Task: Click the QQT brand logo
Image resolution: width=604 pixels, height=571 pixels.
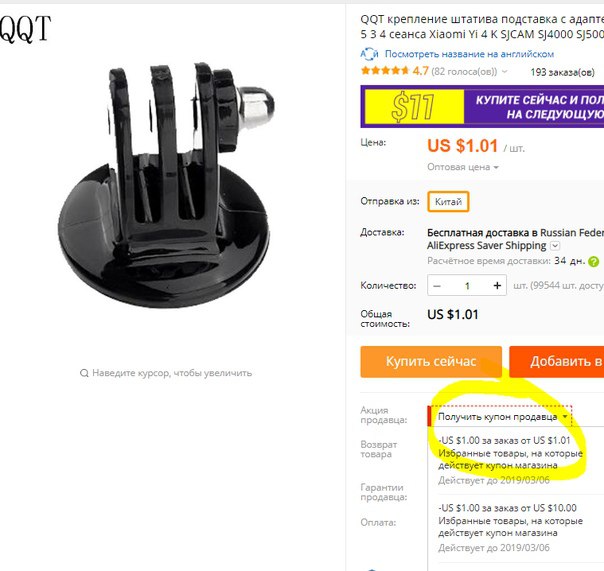Action: coord(25,29)
